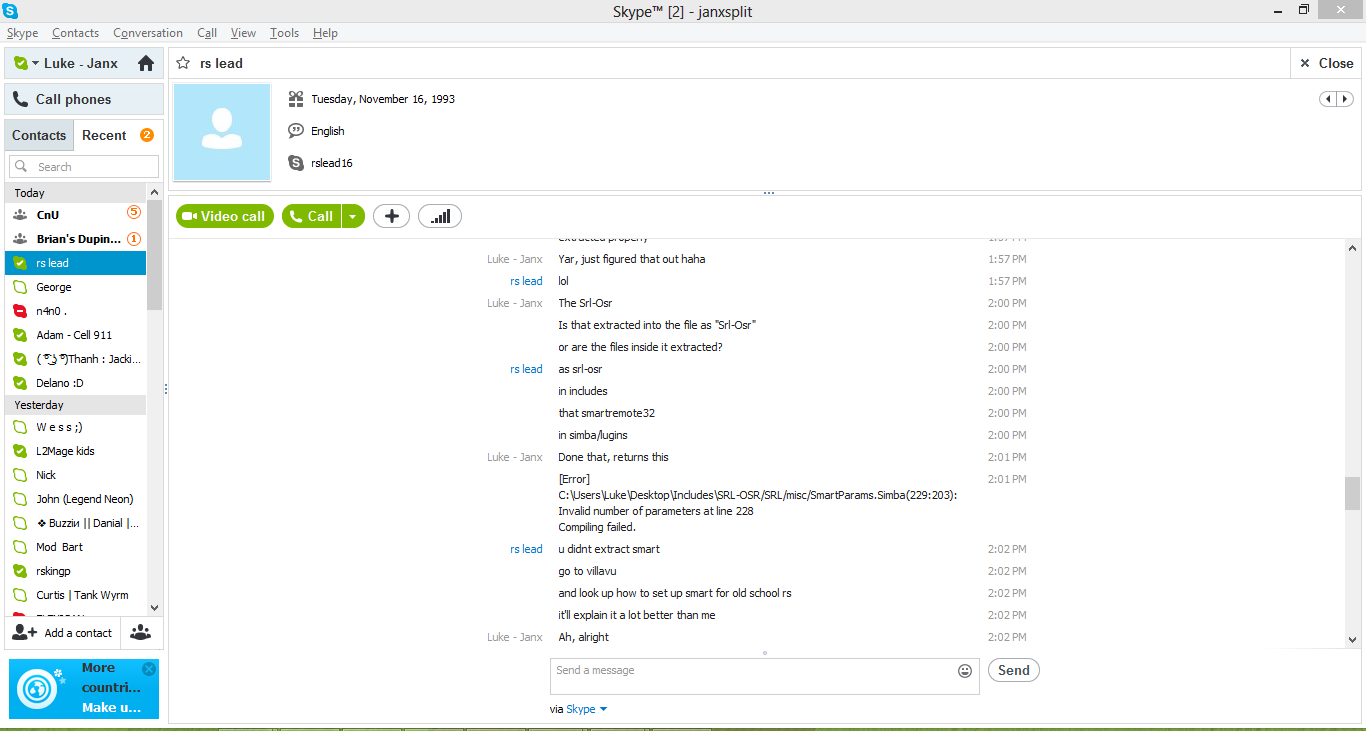Viewport: 1366px width, 731px height.
Task: Click the profile panel left arrow
Action: pos(1328,99)
